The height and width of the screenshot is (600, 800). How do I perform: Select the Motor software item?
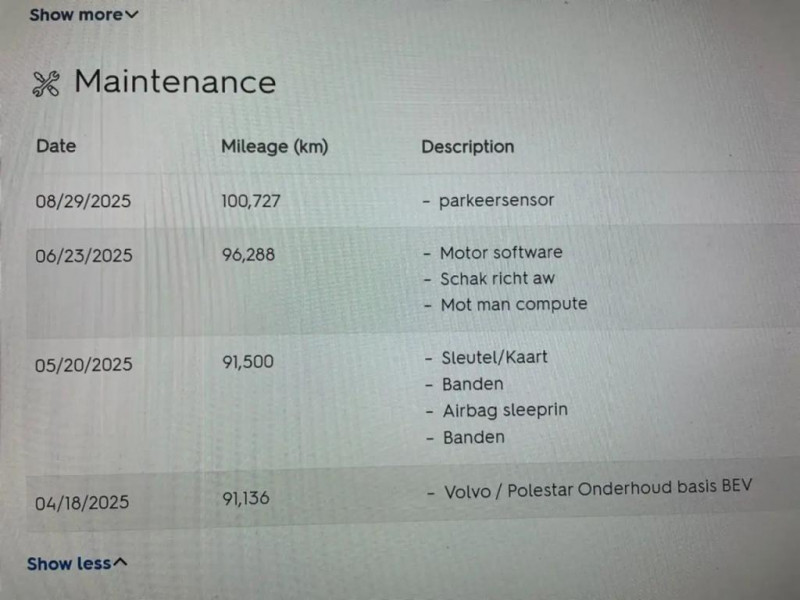coord(501,253)
